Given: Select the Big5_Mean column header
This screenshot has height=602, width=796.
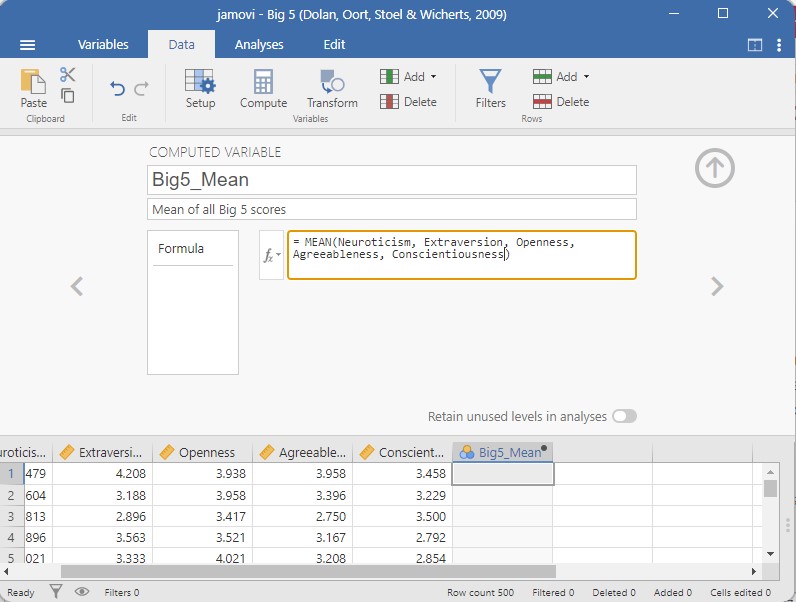Looking at the screenshot, I should tap(502, 452).
